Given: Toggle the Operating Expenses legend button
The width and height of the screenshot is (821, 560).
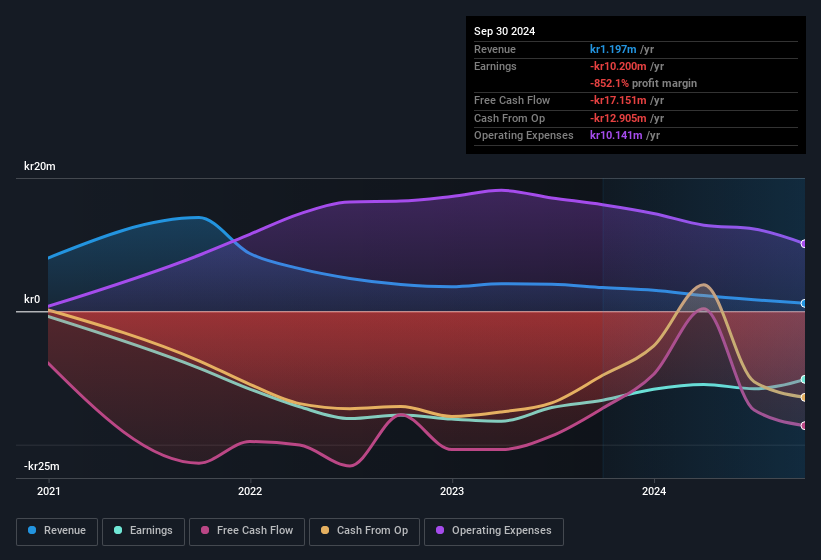Looking at the screenshot, I should pos(494,531).
